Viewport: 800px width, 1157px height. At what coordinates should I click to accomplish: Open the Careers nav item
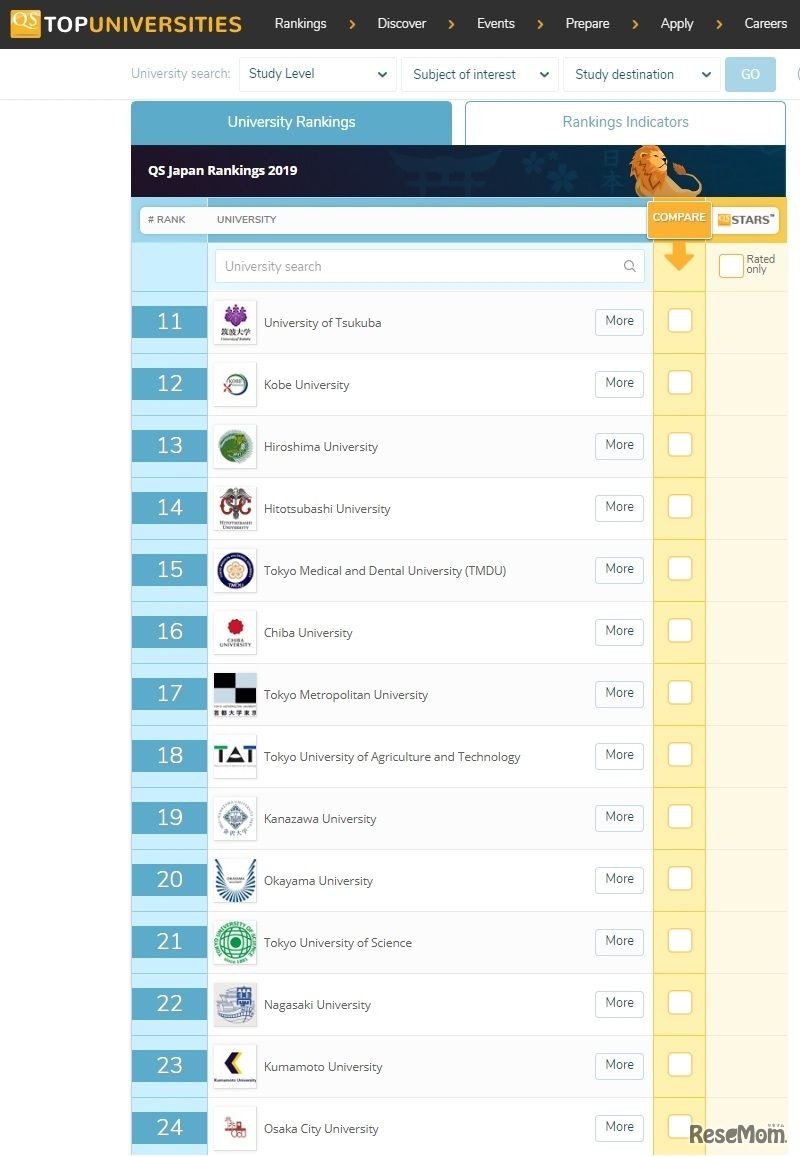[x=765, y=24]
